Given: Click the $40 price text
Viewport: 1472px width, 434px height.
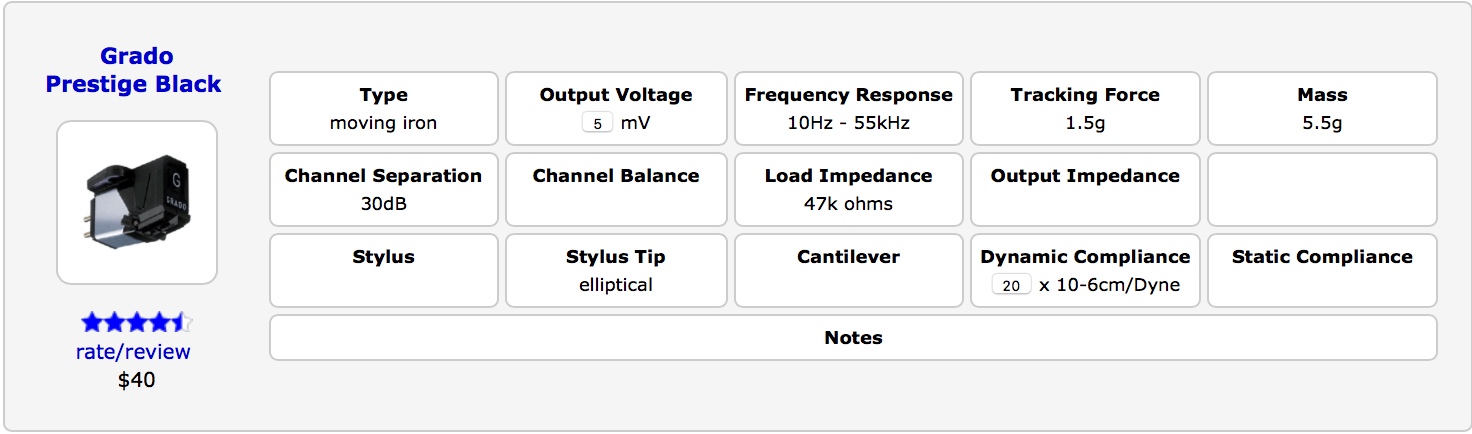Looking at the screenshot, I should tap(137, 380).
